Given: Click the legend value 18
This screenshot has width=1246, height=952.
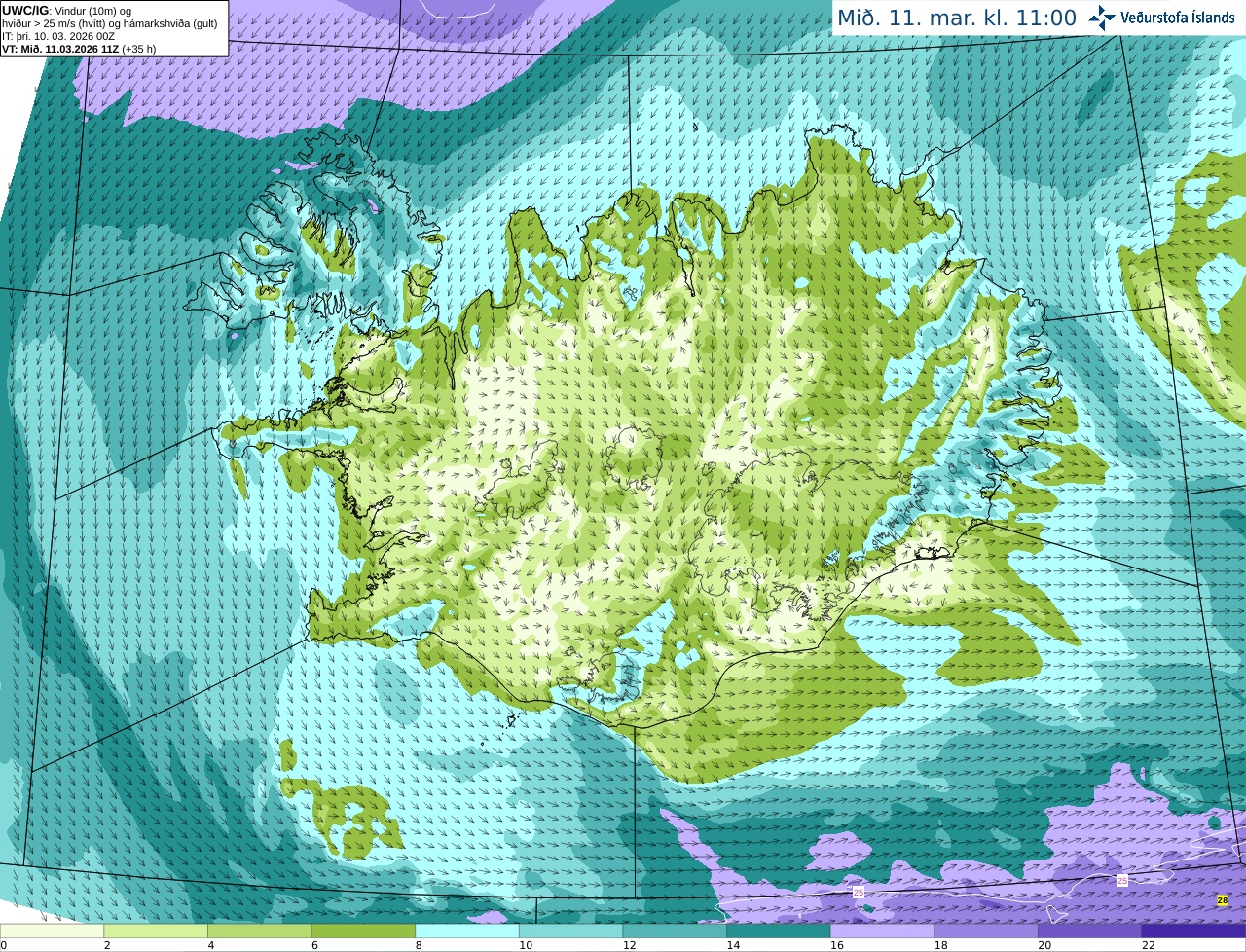Looking at the screenshot, I should [x=941, y=945].
